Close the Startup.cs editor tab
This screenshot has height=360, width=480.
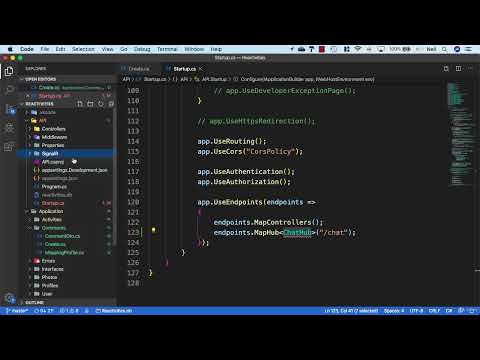[201, 69]
